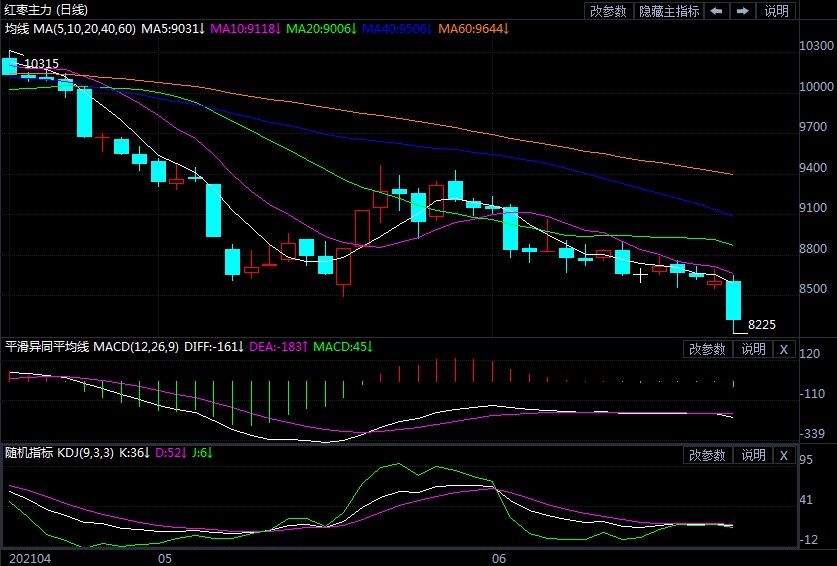Viewport: 837px width, 566px height.
Task: Click the 红枣主力 (日线) chart title
Action: pyautogui.click(x=46, y=10)
